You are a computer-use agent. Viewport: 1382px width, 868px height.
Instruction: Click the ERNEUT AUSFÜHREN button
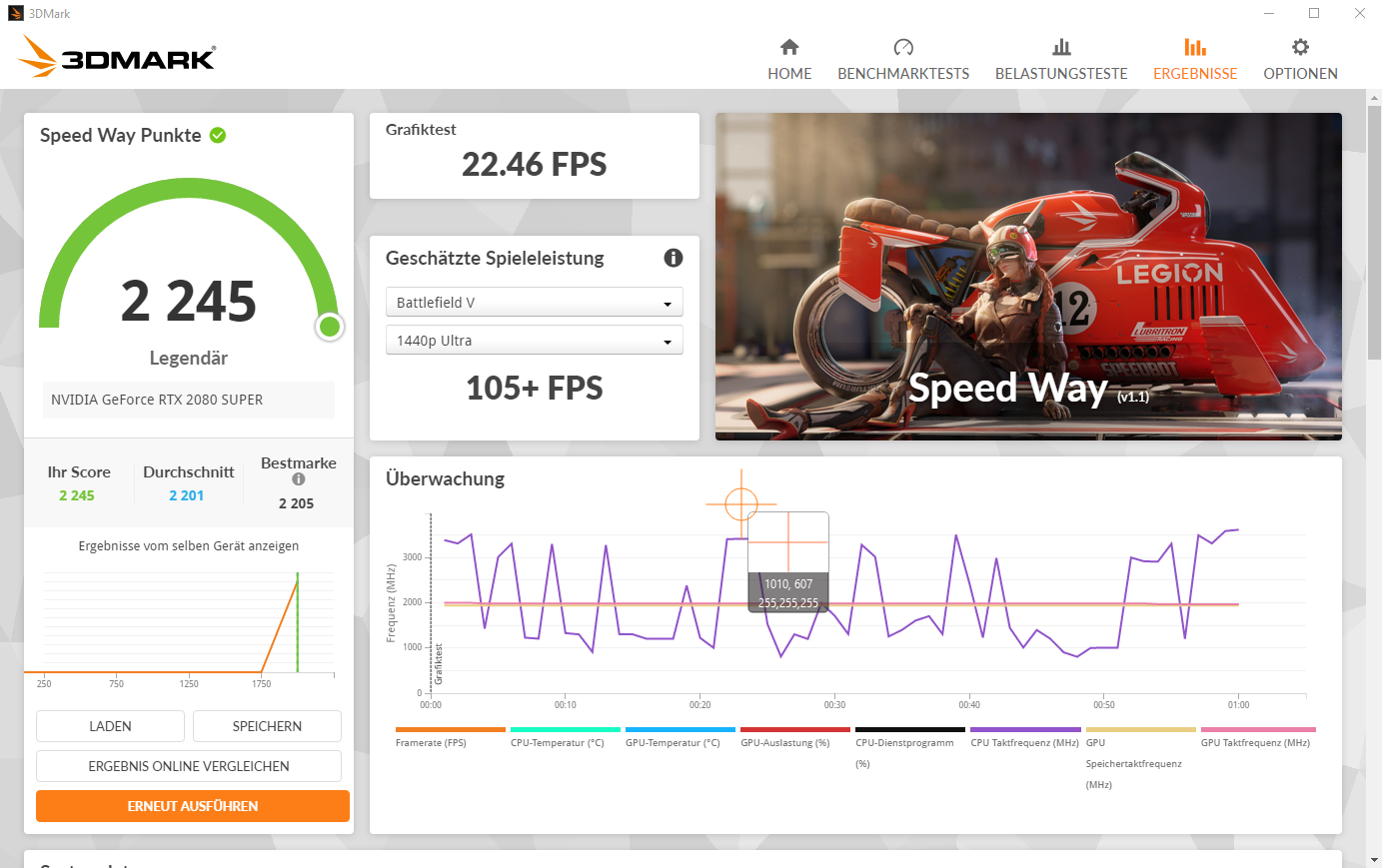(193, 806)
